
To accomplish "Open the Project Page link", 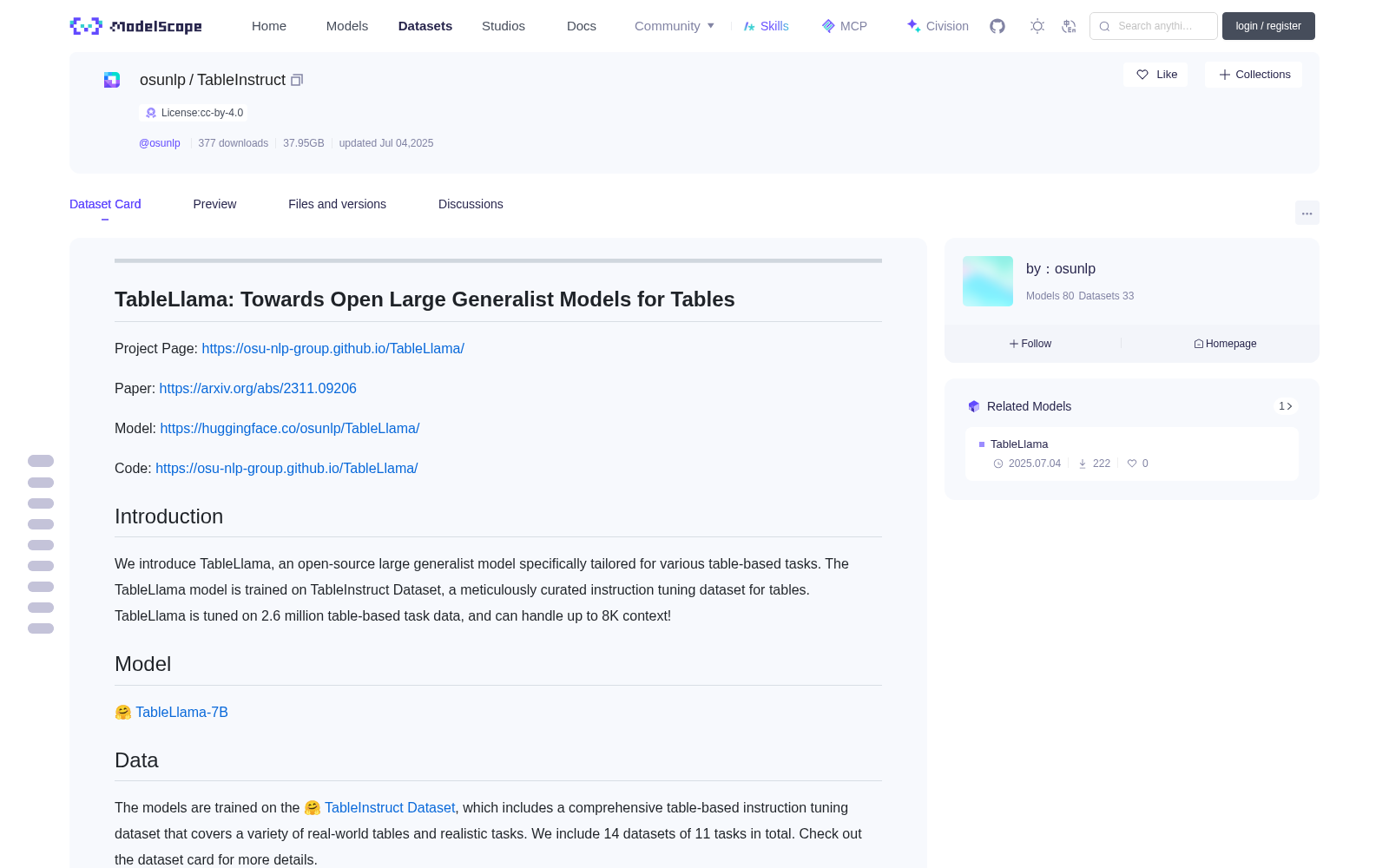I will (332, 348).
